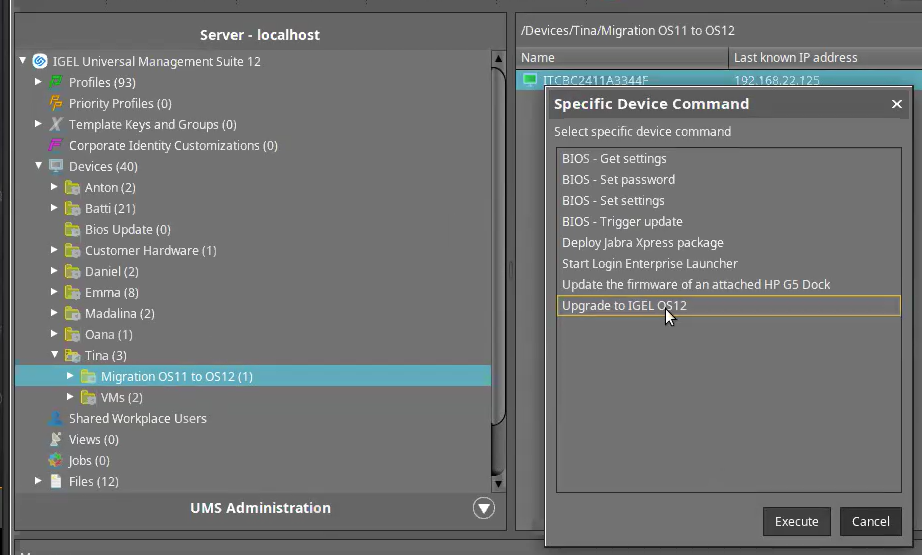Click the tree scrollbar down arrow
The height and width of the screenshot is (555, 922).
click(x=498, y=484)
